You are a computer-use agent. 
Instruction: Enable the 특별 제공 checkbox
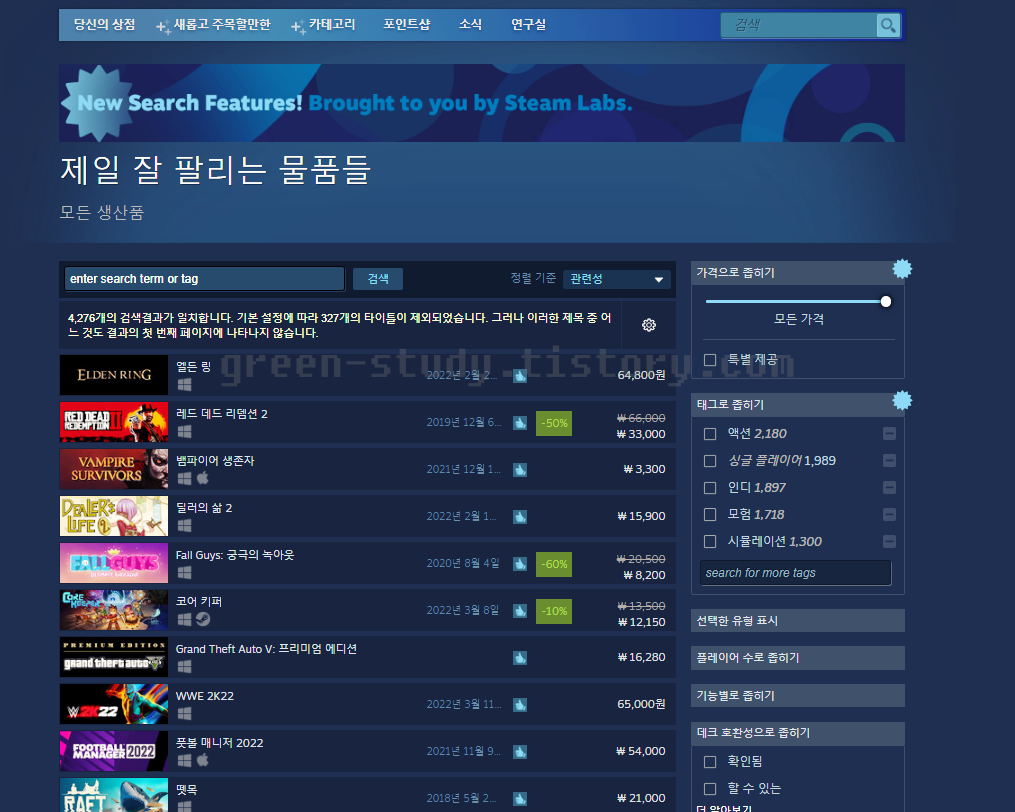tap(710, 360)
